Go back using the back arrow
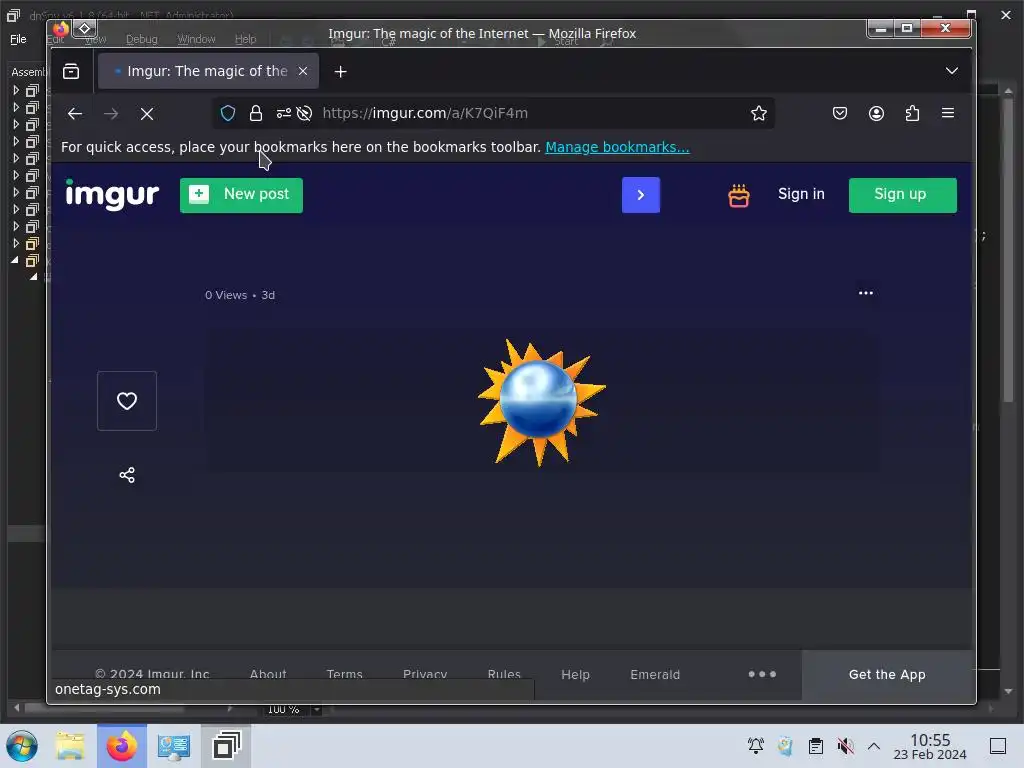This screenshot has height=768, width=1024. (75, 114)
